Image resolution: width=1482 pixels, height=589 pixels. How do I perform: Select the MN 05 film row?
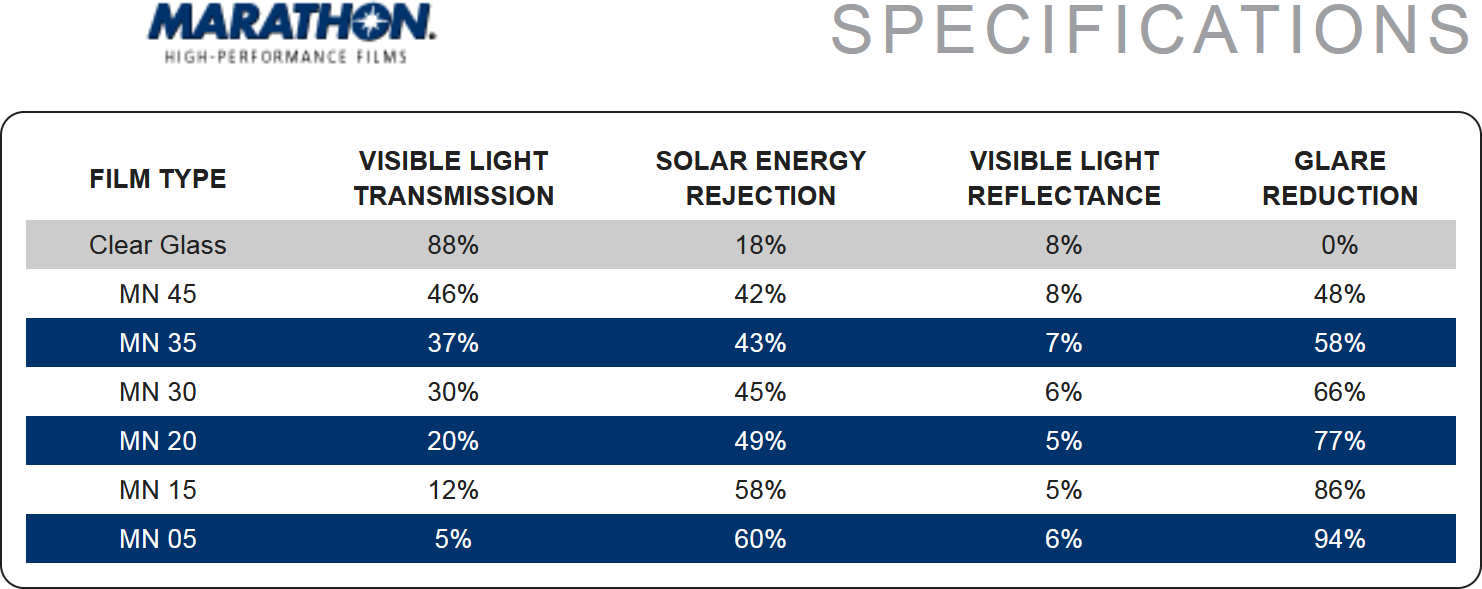158,539
